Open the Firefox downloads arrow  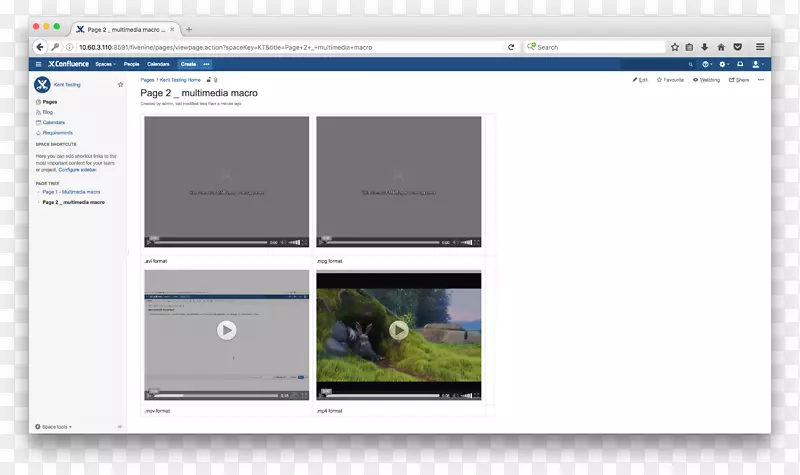[x=705, y=47]
